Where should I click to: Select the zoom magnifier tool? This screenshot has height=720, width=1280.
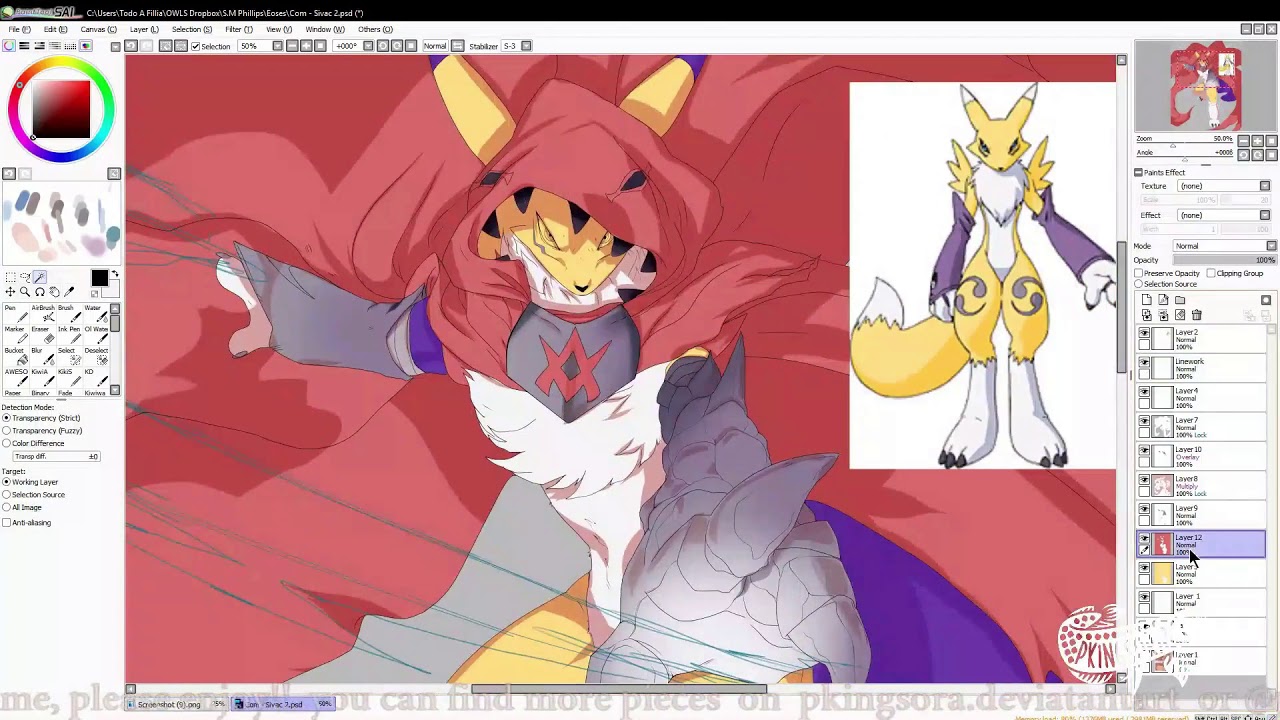25,292
